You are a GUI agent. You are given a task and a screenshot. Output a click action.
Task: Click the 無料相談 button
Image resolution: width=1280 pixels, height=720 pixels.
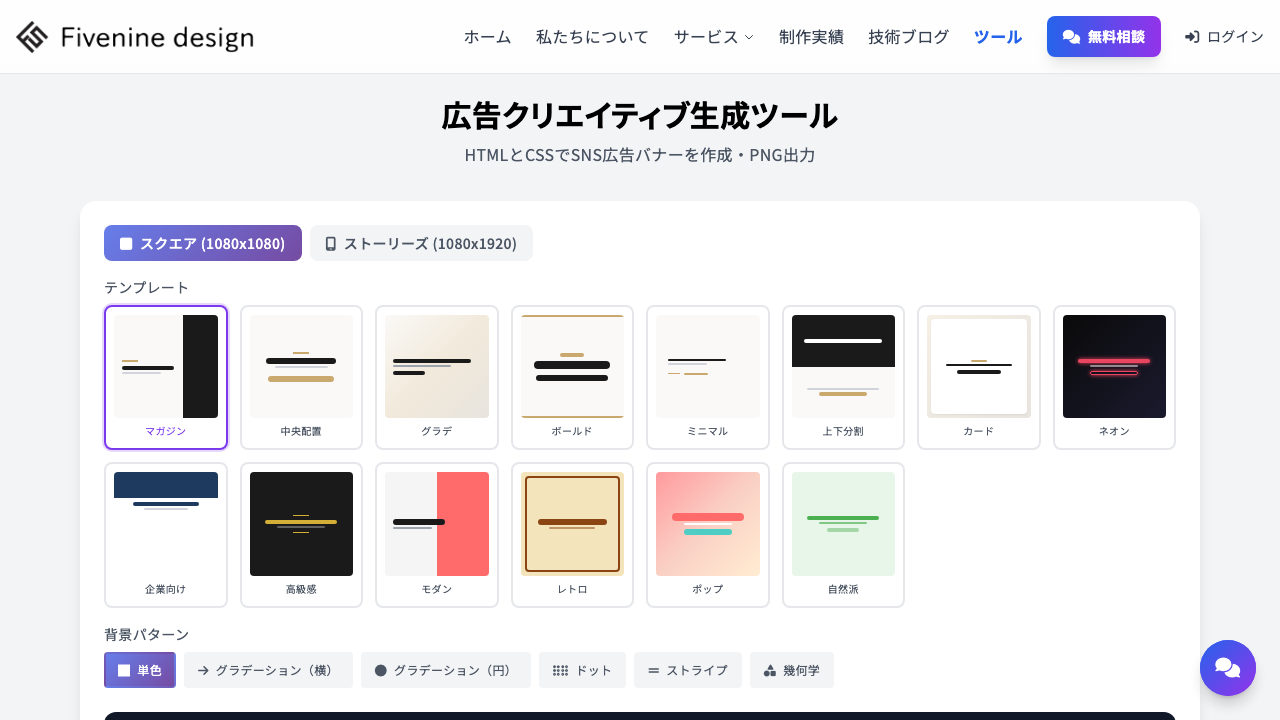(x=1103, y=37)
